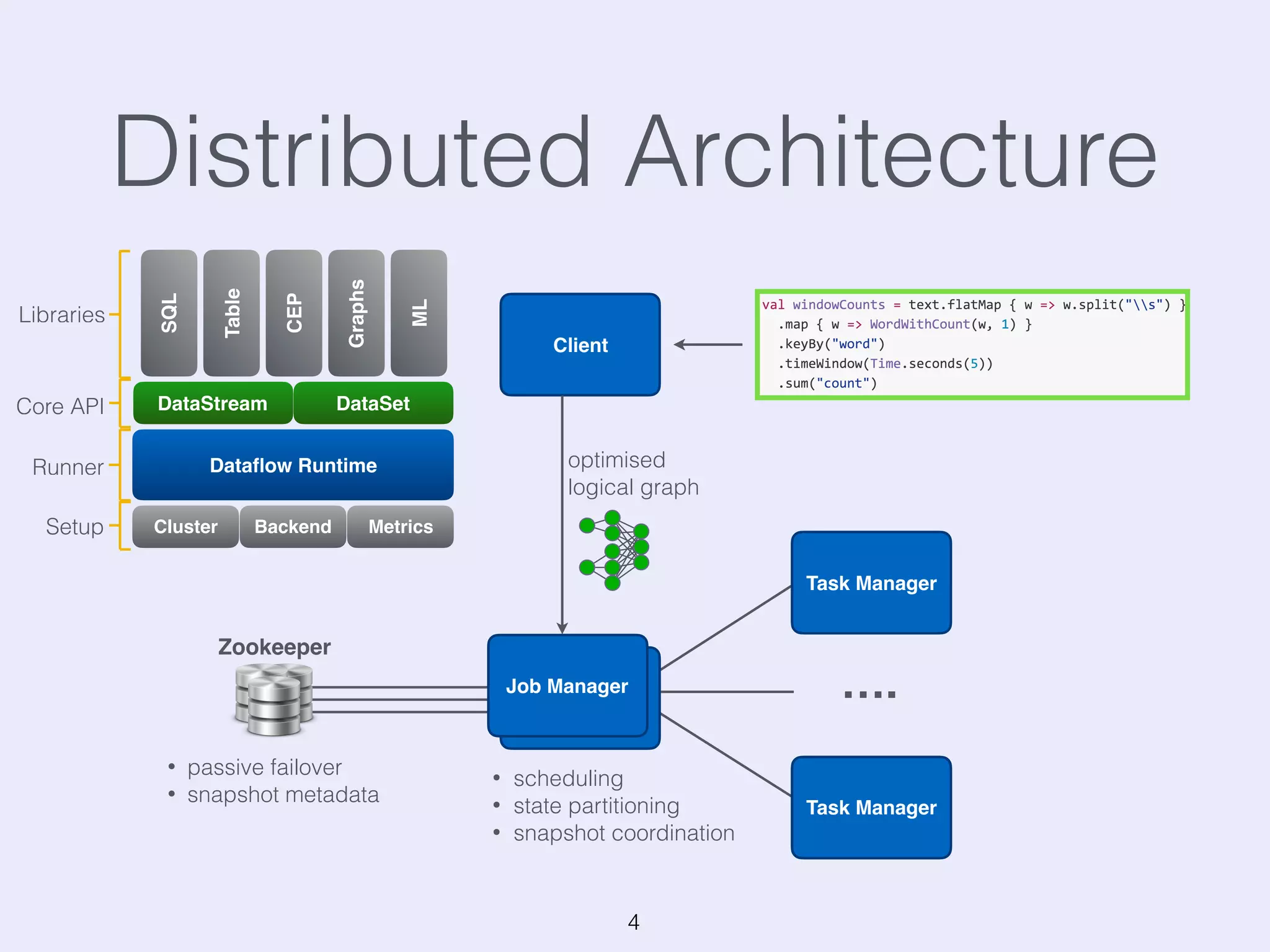
Task: Click the 'Setup' label
Action: [74, 527]
